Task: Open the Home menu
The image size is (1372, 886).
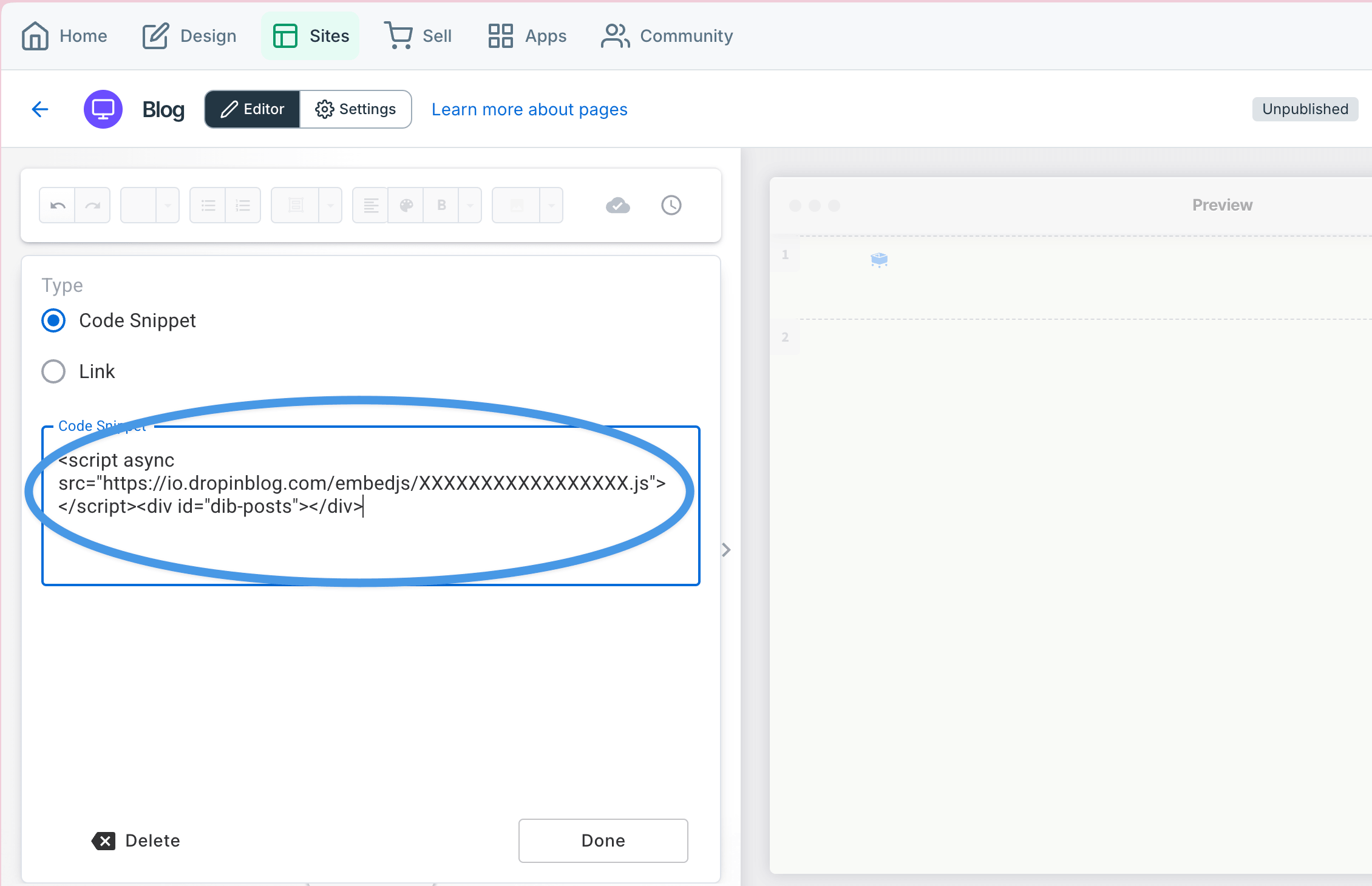Action: [x=64, y=36]
